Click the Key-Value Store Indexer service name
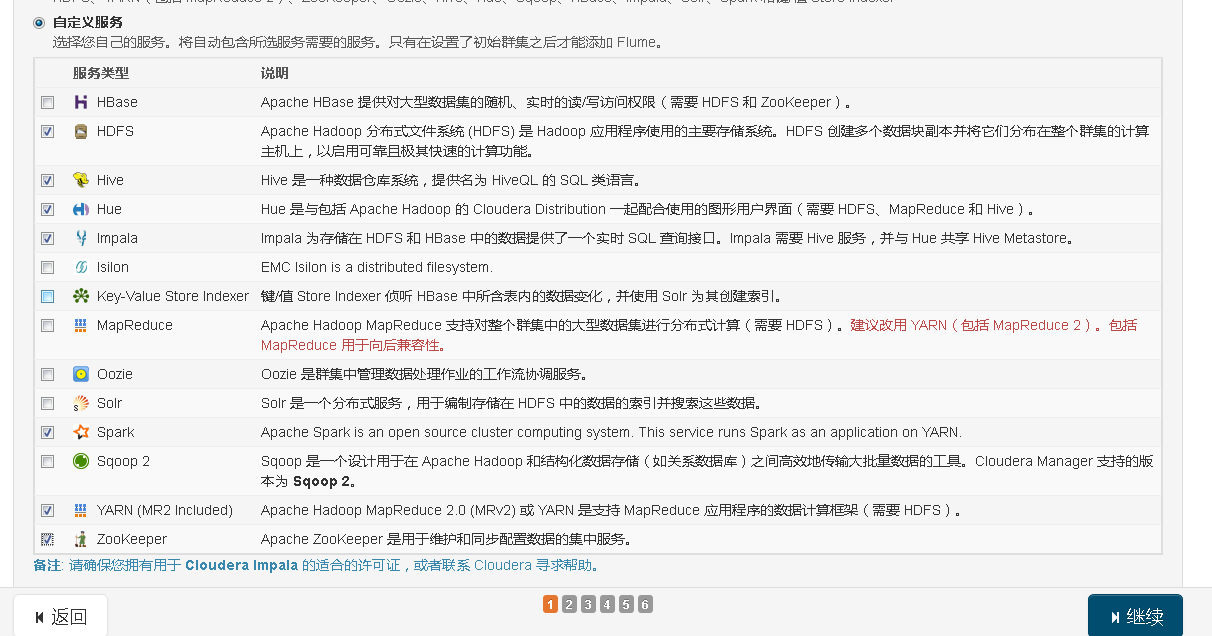Viewport: 1212px width, 636px height. click(x=173, y=296)
